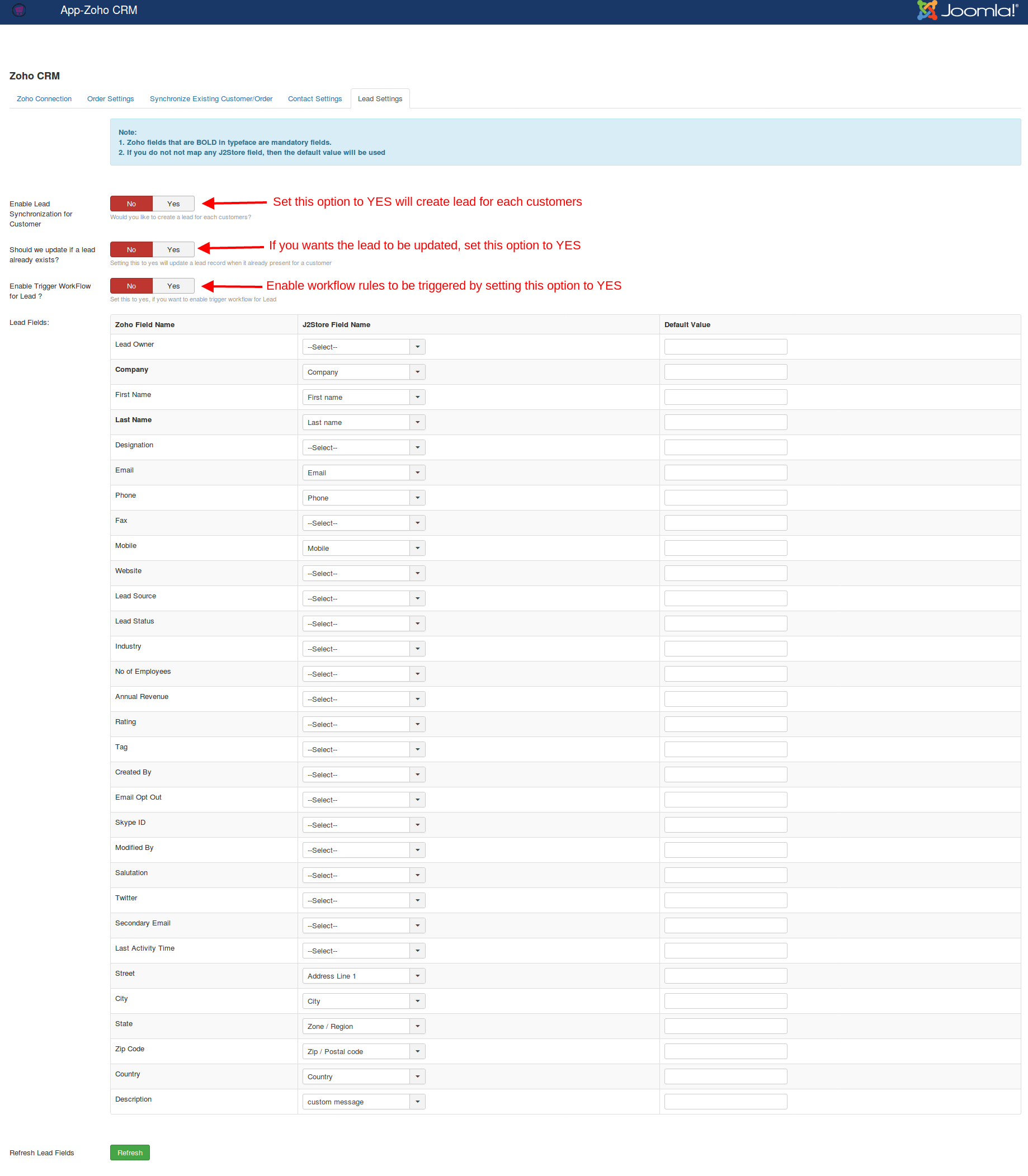Click the J2Store cart icon in header
This screenshot has width=1028, height=1176.
click(19, 10)
